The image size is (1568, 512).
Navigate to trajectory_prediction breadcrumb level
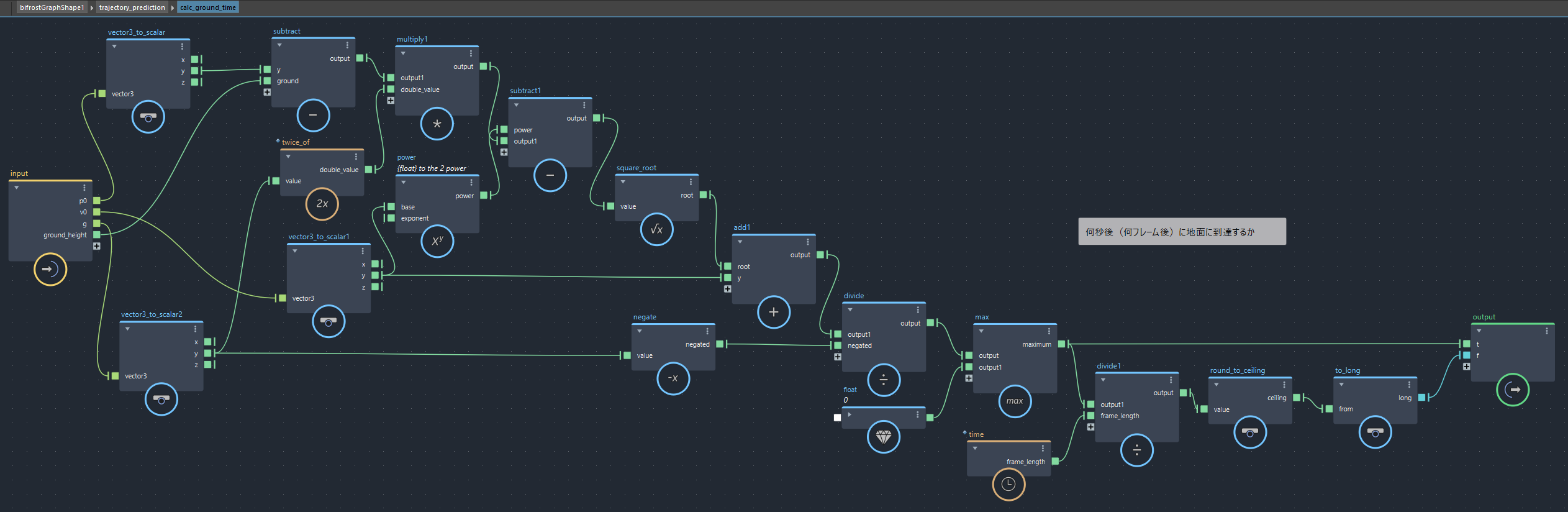[132, 7]
